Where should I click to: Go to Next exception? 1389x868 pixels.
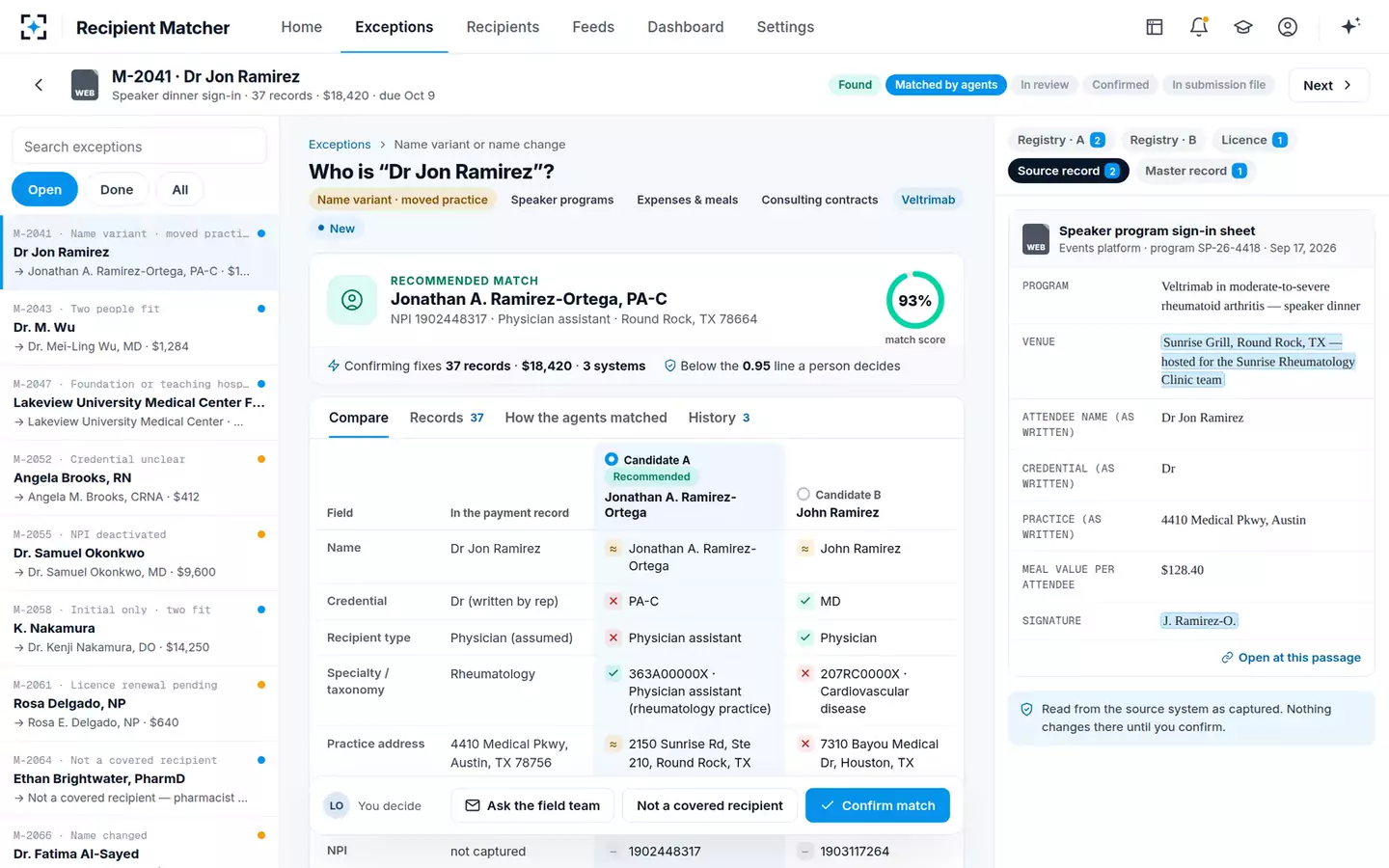[1328, 85]
